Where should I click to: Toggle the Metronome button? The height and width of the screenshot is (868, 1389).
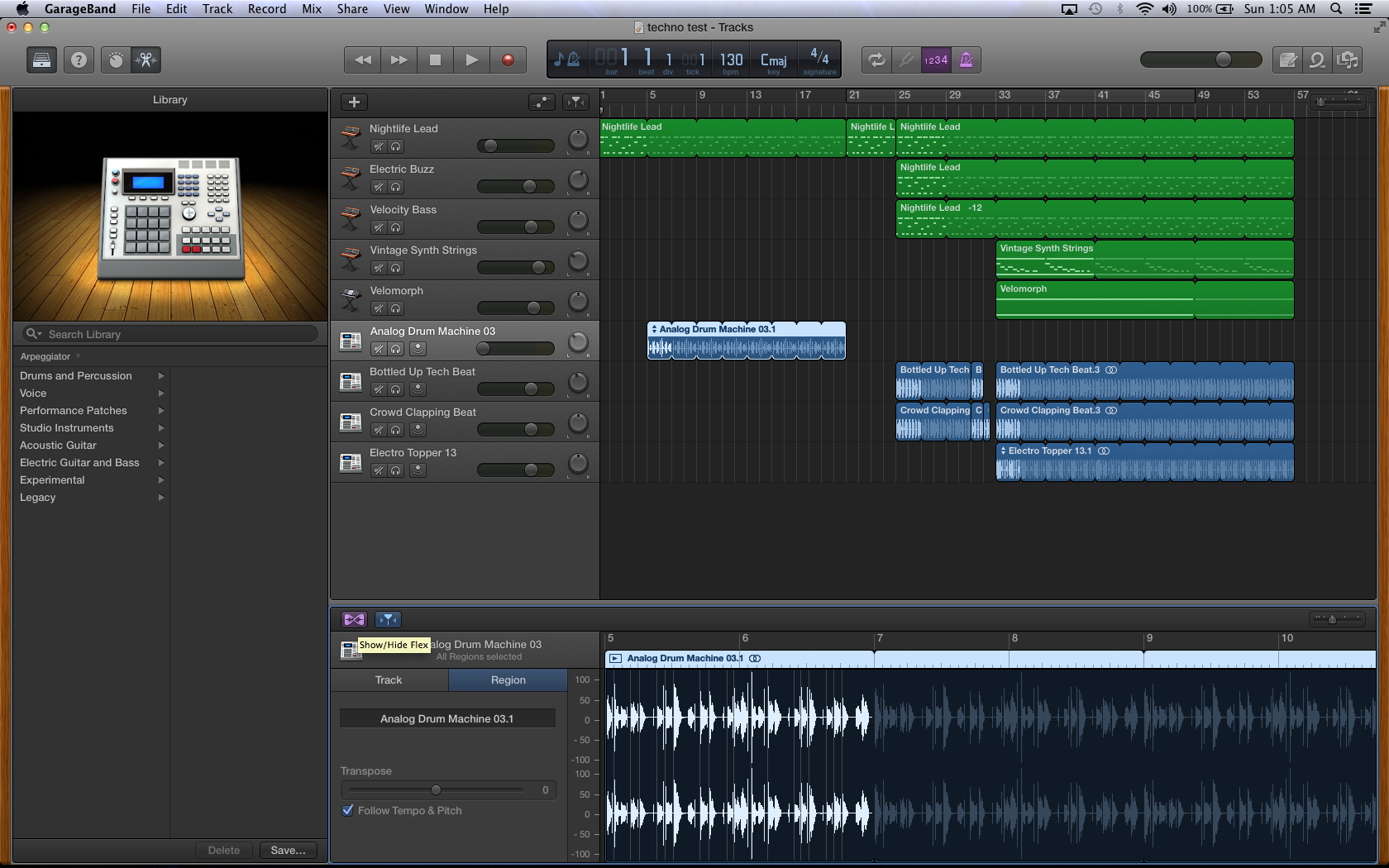pyautogui.click(x=966, y=60)
